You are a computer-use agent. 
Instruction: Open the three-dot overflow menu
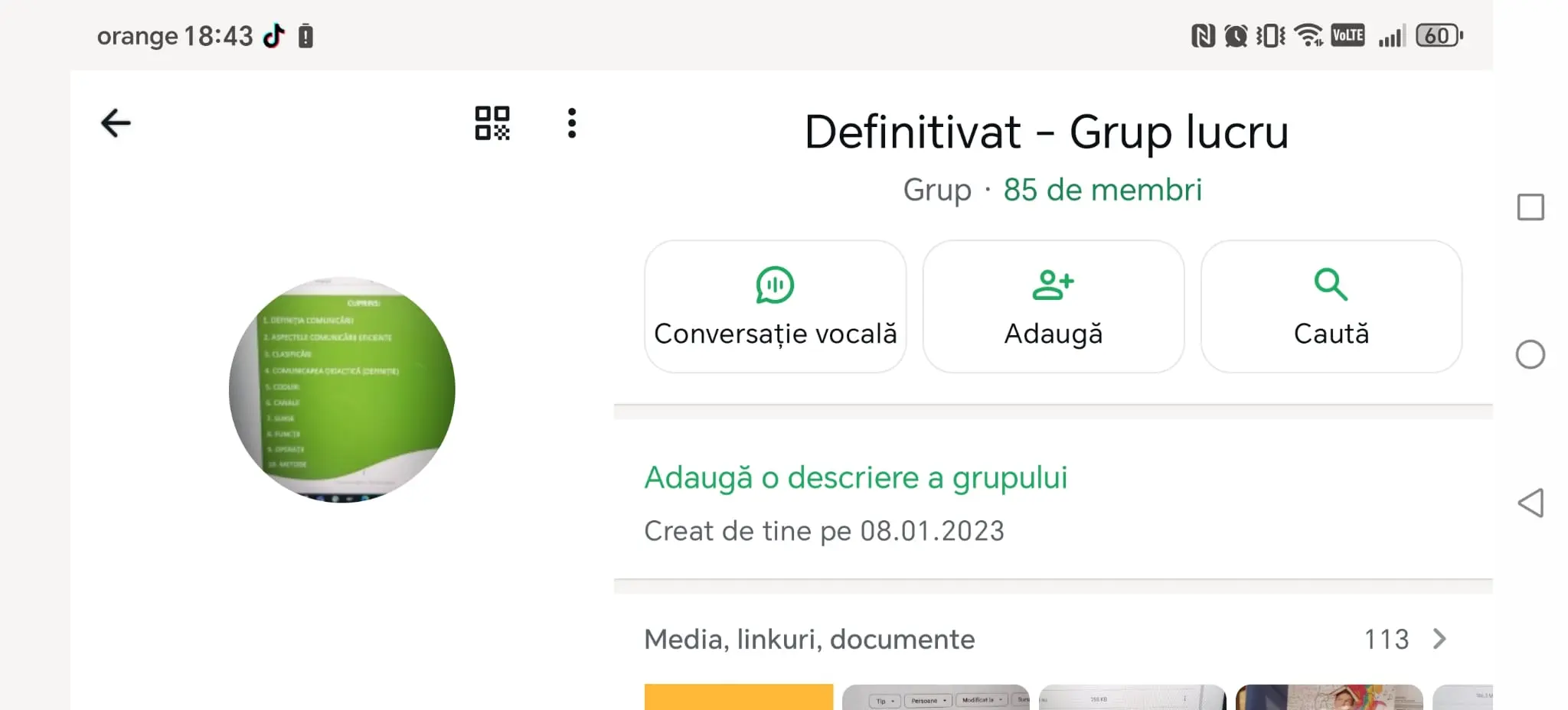(572, 123)
